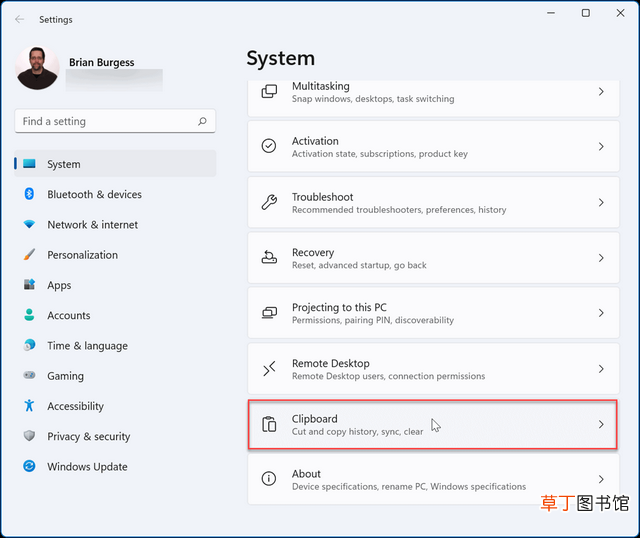Click the Multitasking windows icon

(269, 91)
